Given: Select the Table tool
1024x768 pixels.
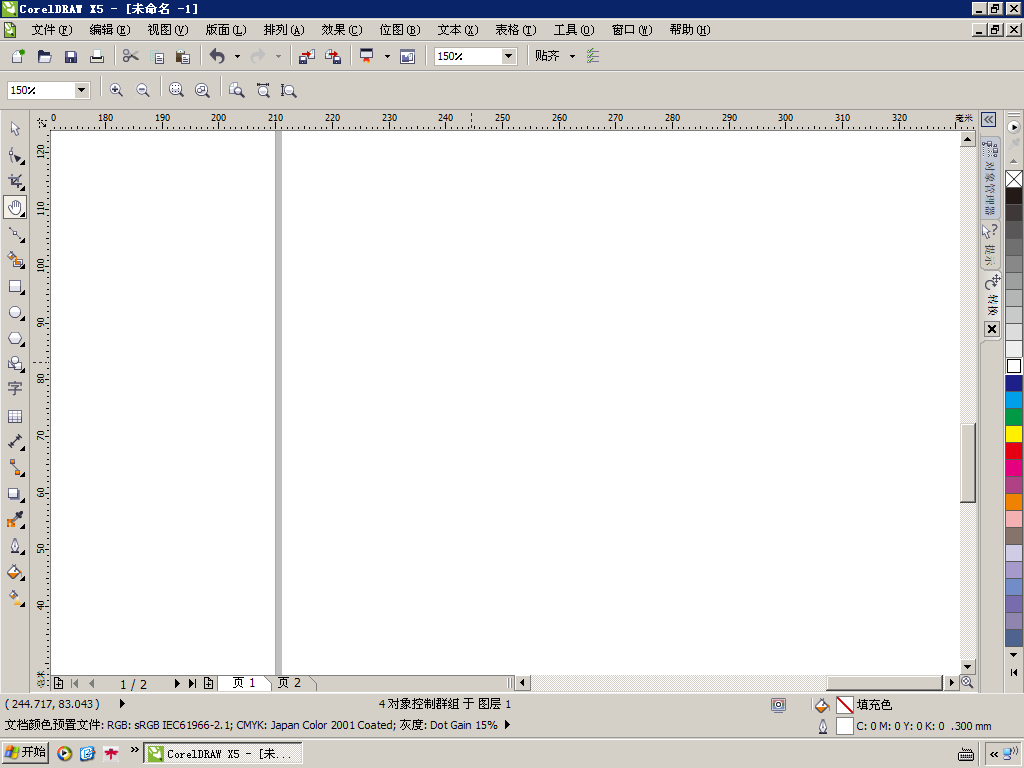Looking at the screenshot, I should point(15,416).
